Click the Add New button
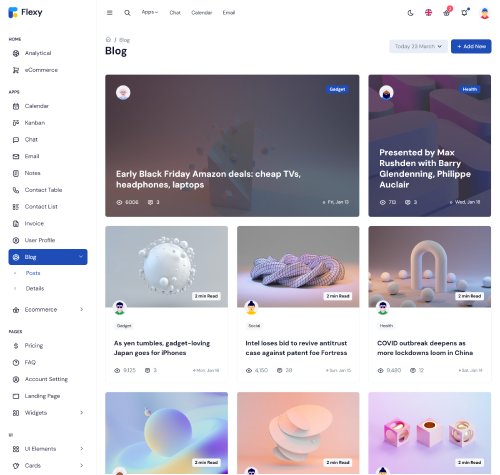 (471, 46)
